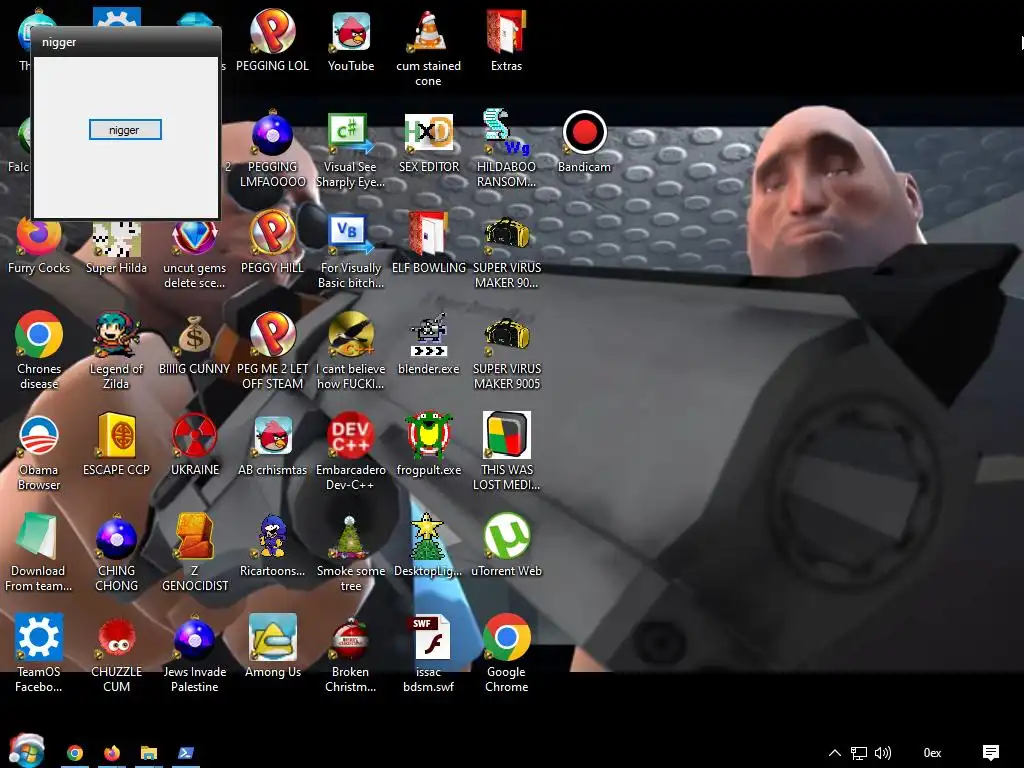Click the taskbar clock reading 0ex
The width and height of the screenshot is (1024, 768).
pos(932,753)
